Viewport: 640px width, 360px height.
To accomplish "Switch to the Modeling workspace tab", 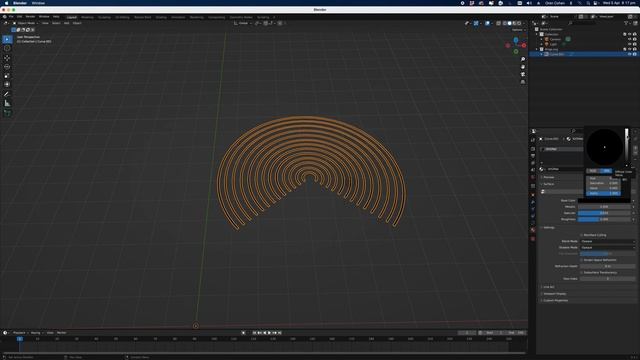I will (87, 18).
